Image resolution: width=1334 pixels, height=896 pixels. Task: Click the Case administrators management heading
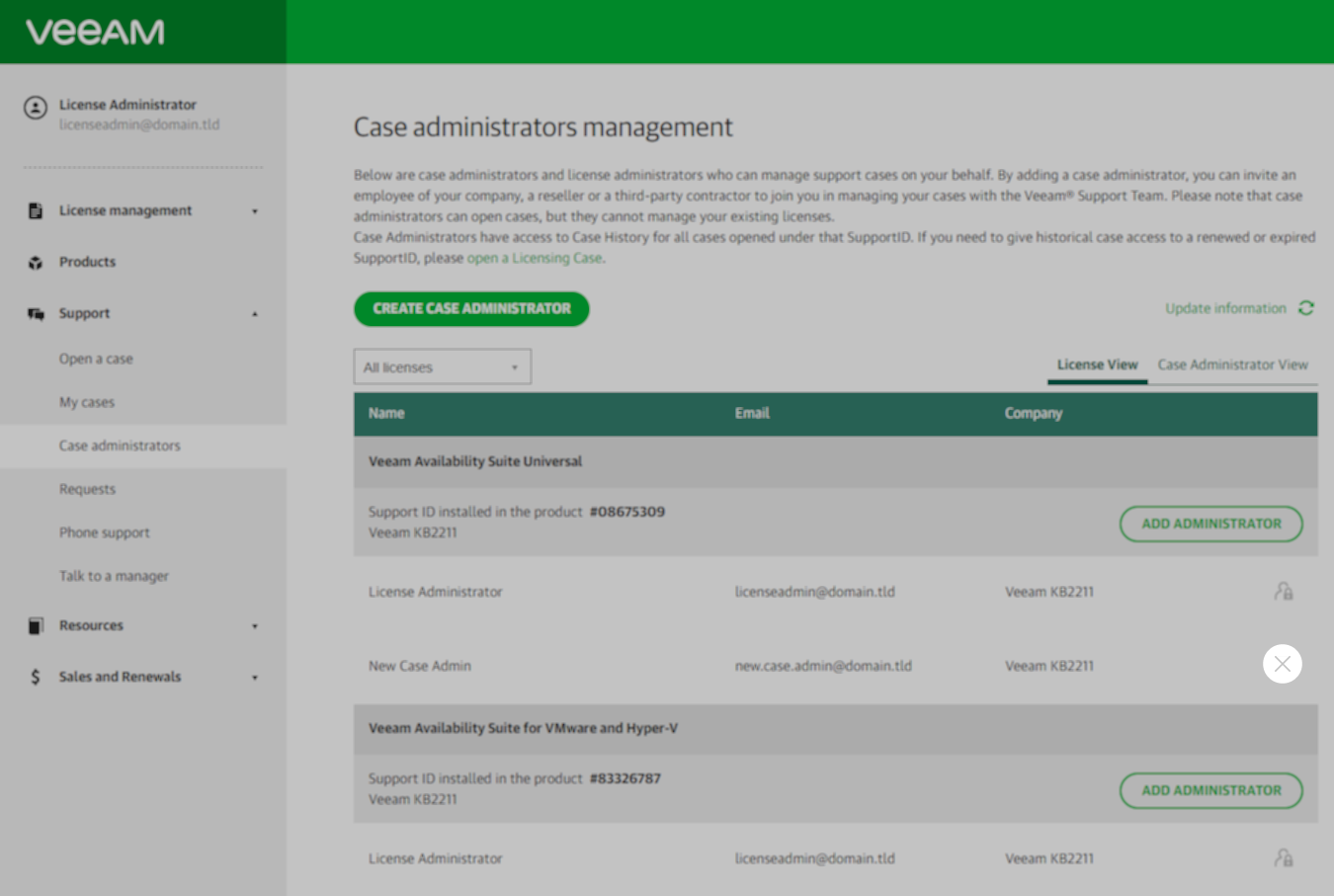[x=543, y=127]
